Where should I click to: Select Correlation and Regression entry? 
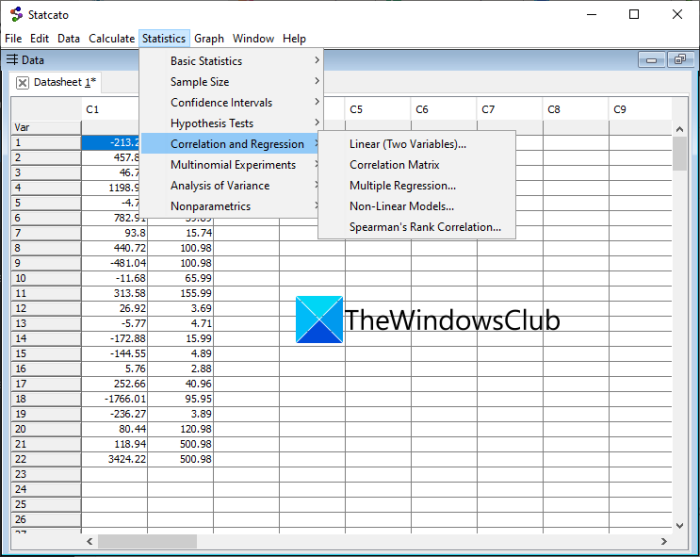coord(230,144)
